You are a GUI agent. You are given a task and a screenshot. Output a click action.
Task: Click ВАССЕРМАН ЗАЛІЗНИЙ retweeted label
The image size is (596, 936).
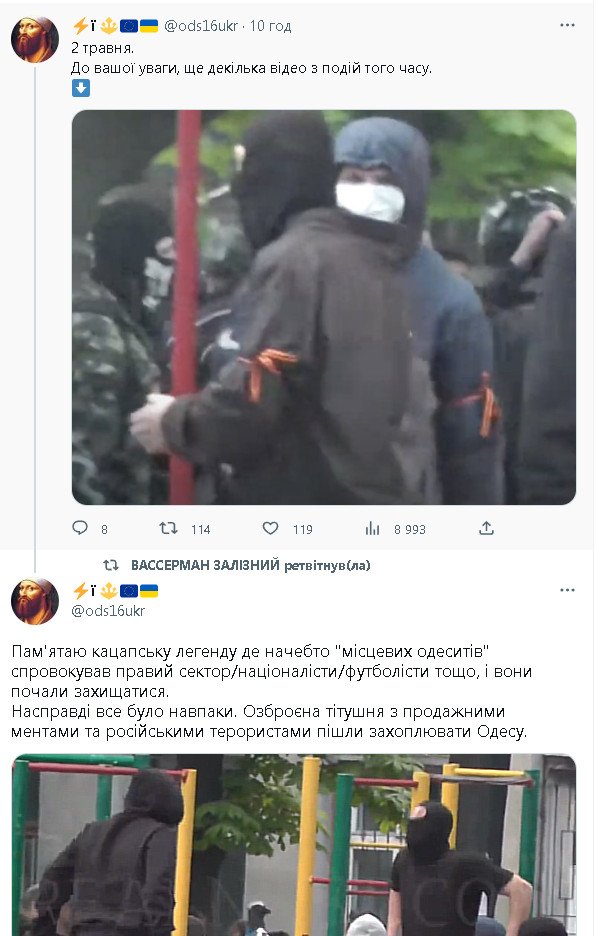tap(250, 565)
